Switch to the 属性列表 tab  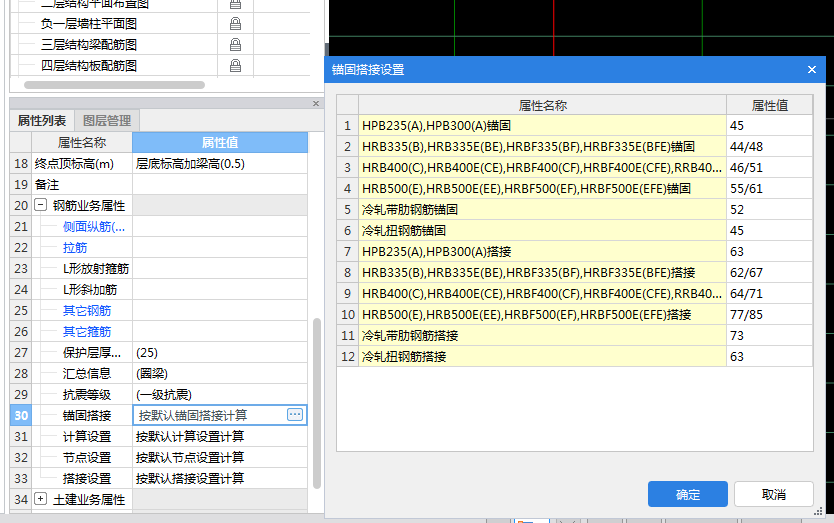pyautogui.click(x=42, y=121)
